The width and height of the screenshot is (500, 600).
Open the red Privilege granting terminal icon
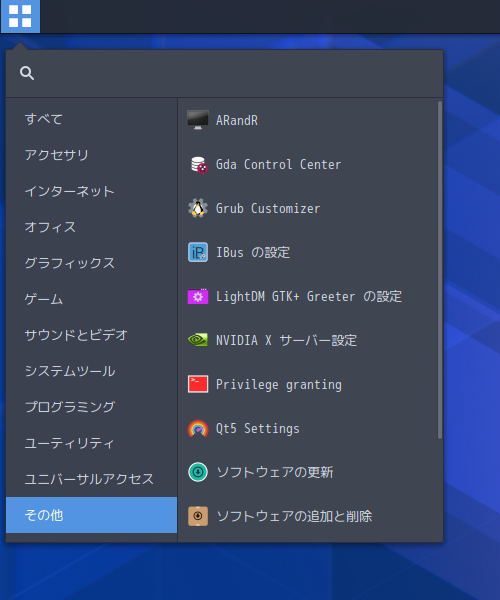198,384
